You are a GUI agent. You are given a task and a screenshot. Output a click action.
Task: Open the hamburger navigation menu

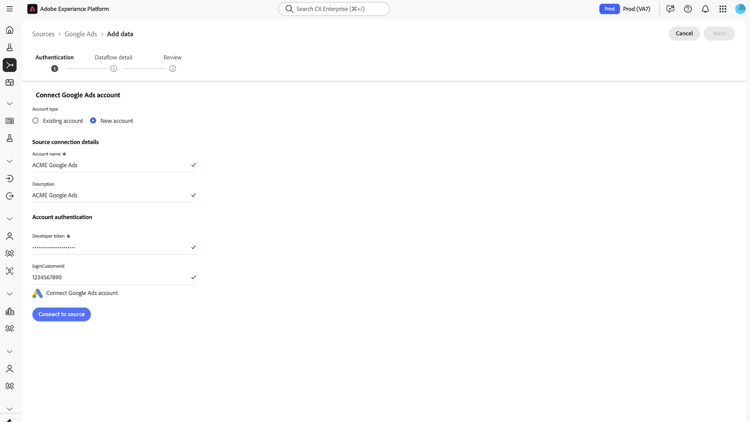tap(10, 9)
